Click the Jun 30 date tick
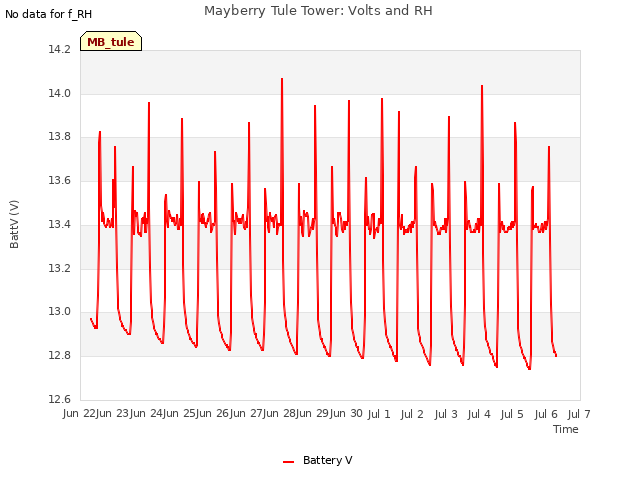Viewport: 640px width, 480px height. coord(346,414)
